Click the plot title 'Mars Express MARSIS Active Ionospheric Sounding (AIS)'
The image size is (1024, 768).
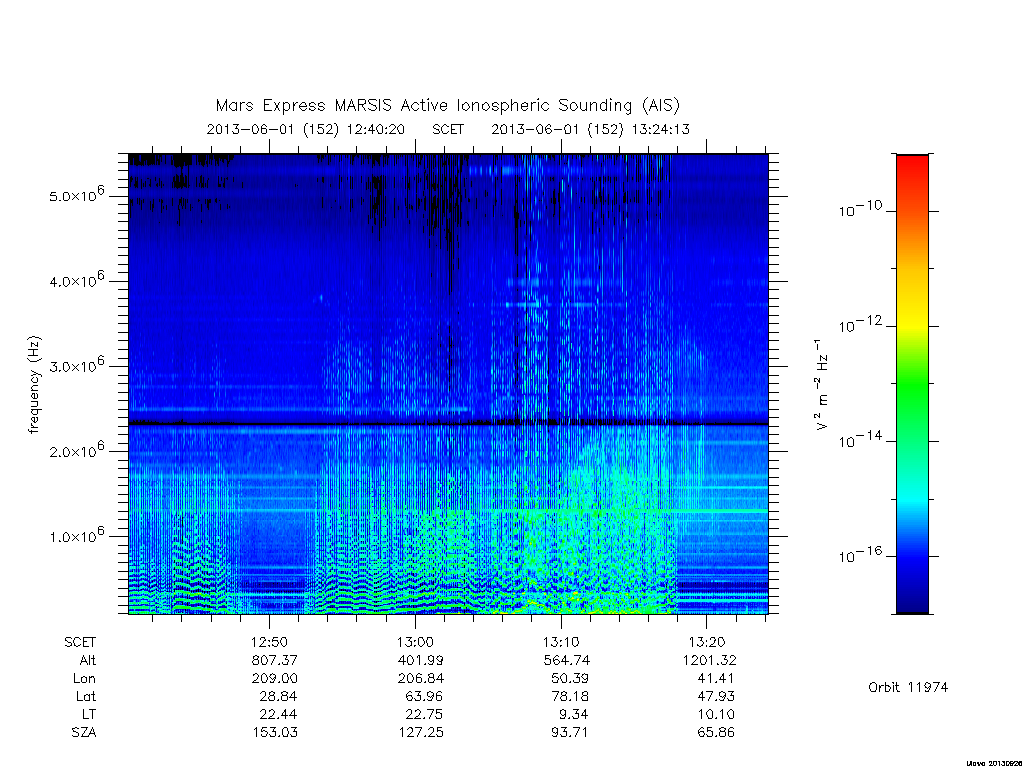point(448,105)
